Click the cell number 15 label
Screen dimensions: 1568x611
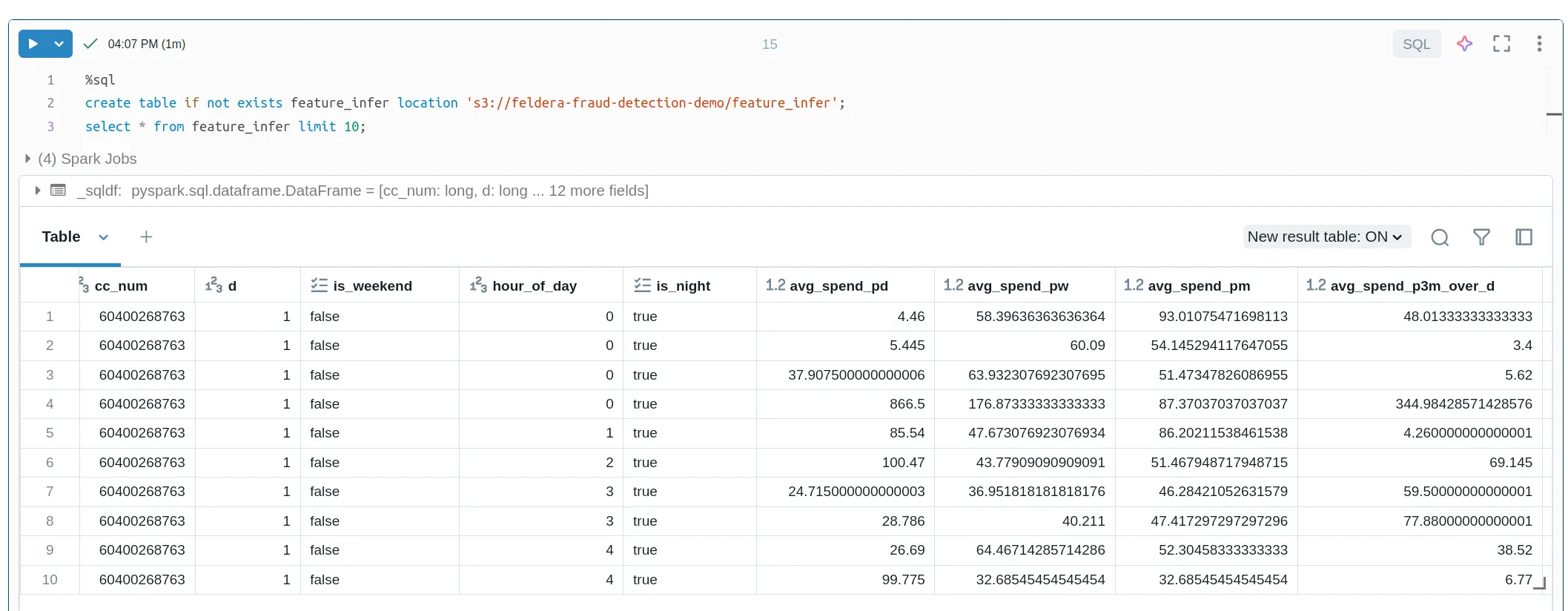tap(770, 44)
